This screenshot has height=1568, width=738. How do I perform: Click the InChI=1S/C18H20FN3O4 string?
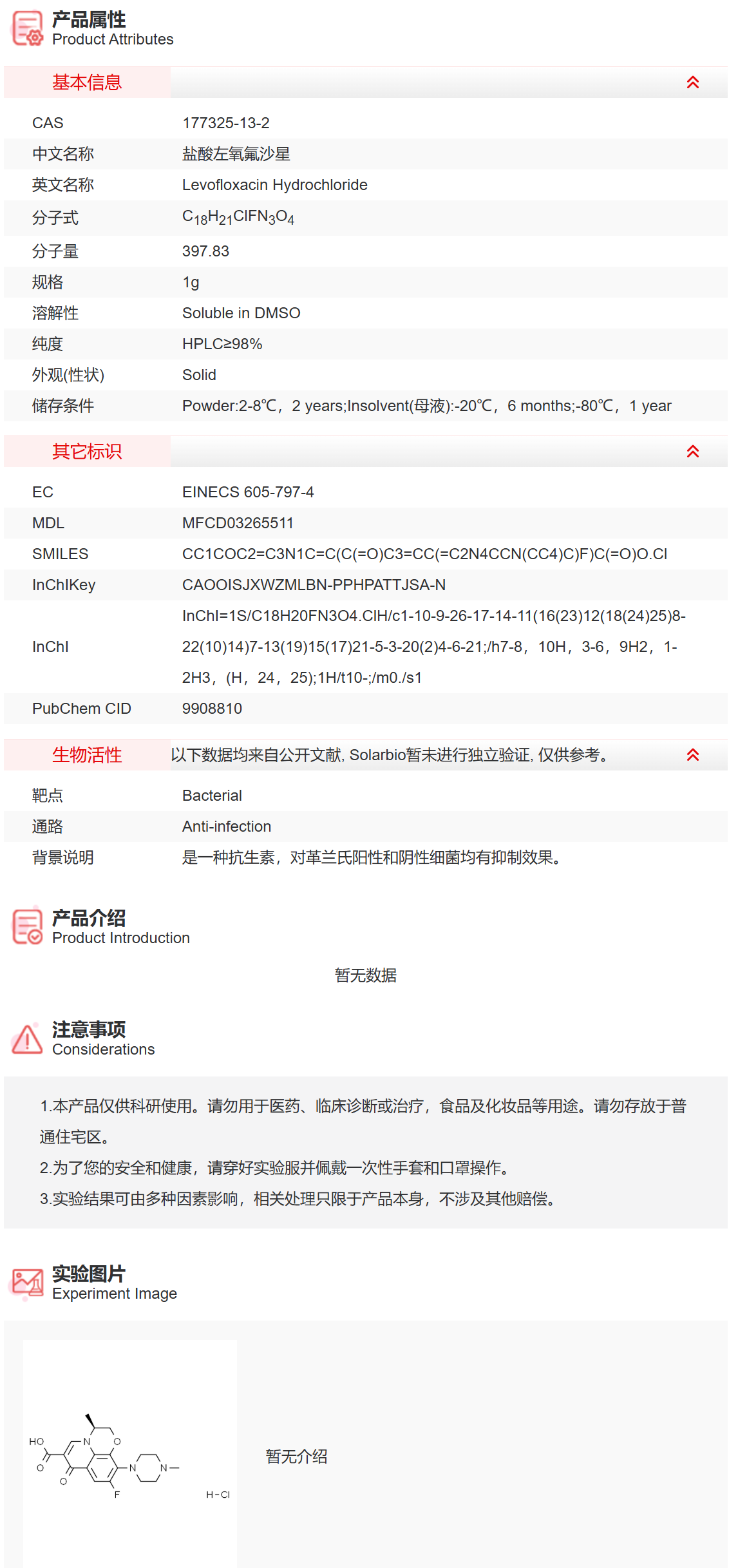(434, 647)
